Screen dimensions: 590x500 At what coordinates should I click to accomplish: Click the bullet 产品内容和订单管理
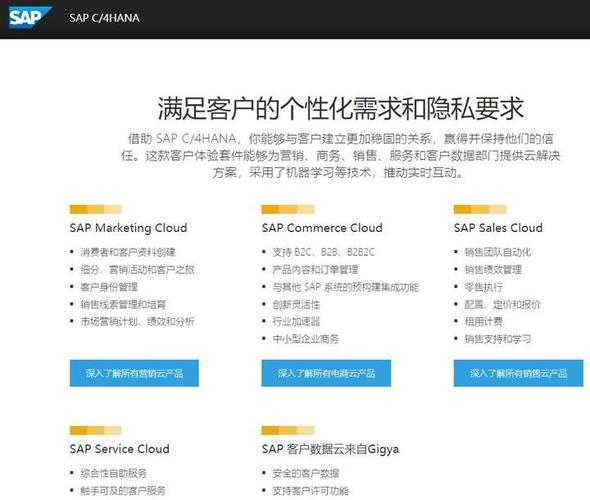pos(315,269)
